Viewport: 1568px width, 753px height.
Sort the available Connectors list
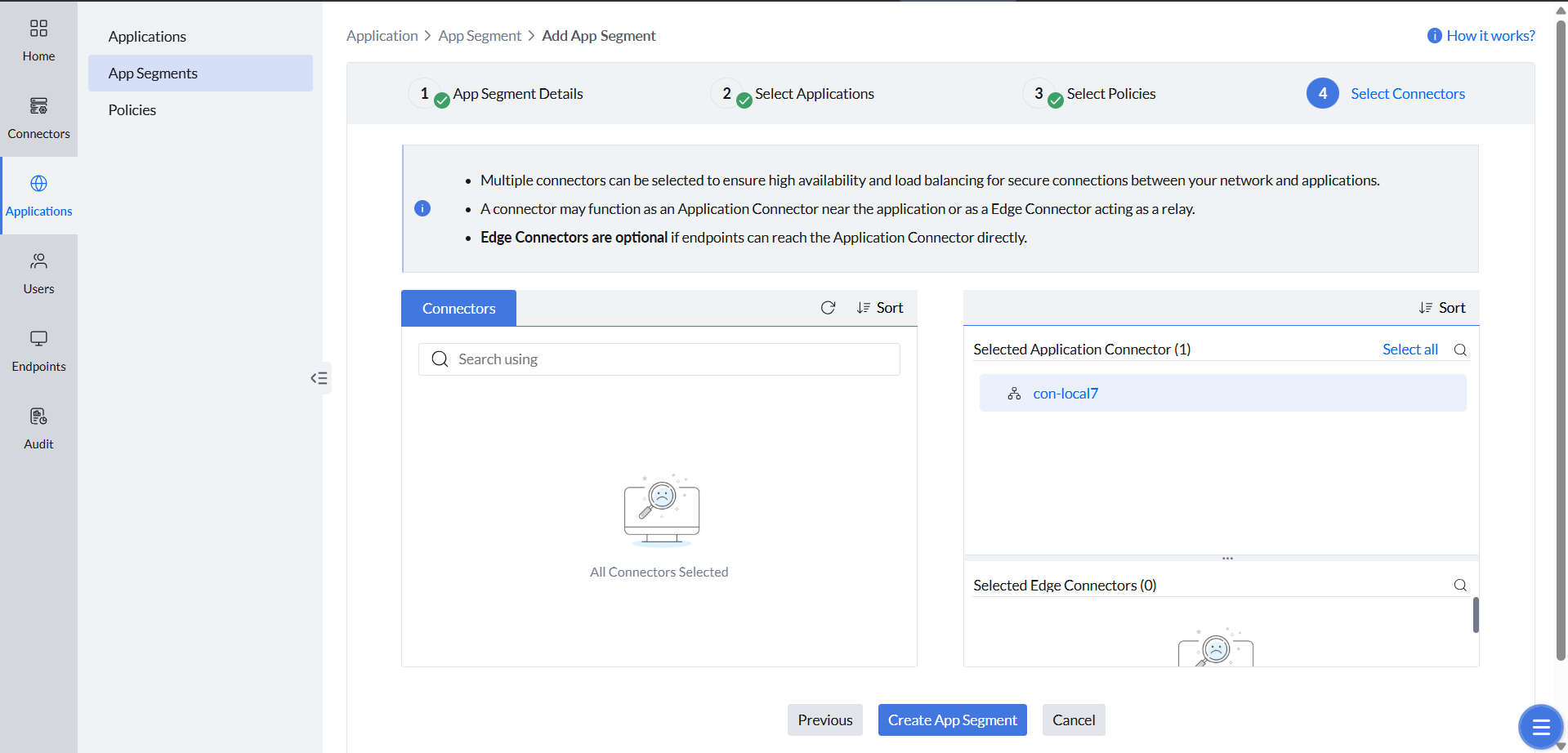[879, 308]
